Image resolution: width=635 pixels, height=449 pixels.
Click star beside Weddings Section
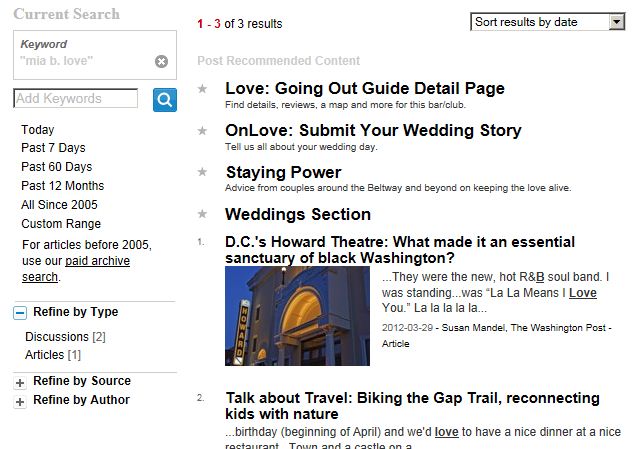pyautogui.click(x=202, y=214)
